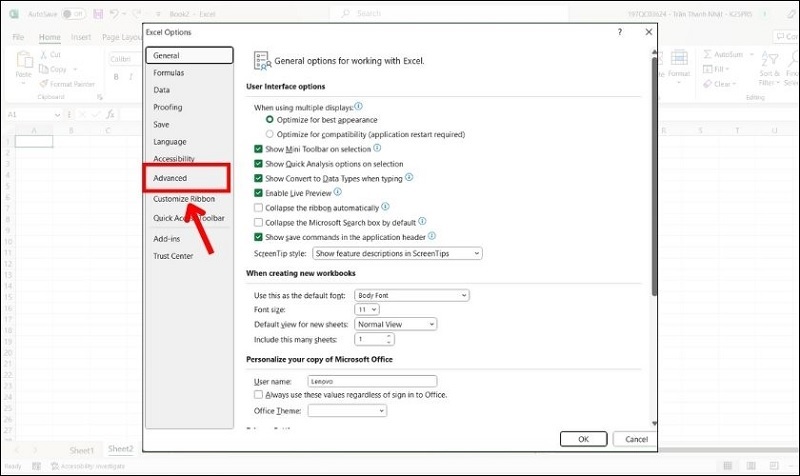
Task: Click the Cancel button
Action: pyautogui.click(x=636, y=439)
